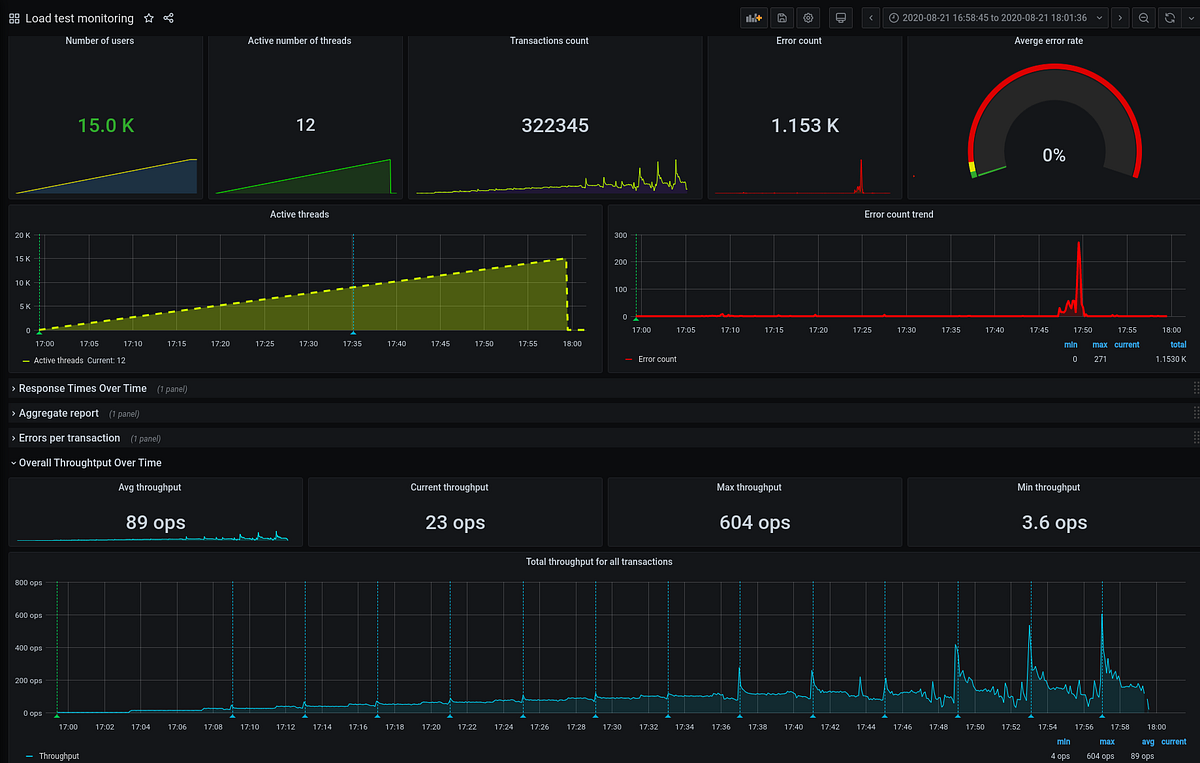Screen dimensions: 1200x763
Task: Open the Share dashboard dialog
Action: pyautogui.click(x=169, y=18)
